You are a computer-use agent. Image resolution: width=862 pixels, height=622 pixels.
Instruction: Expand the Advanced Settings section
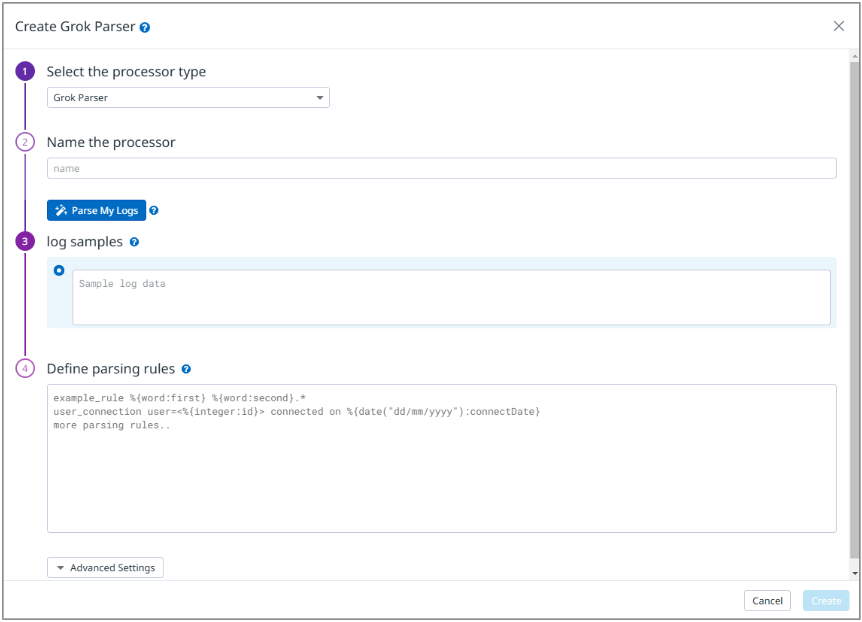[105, 567]
